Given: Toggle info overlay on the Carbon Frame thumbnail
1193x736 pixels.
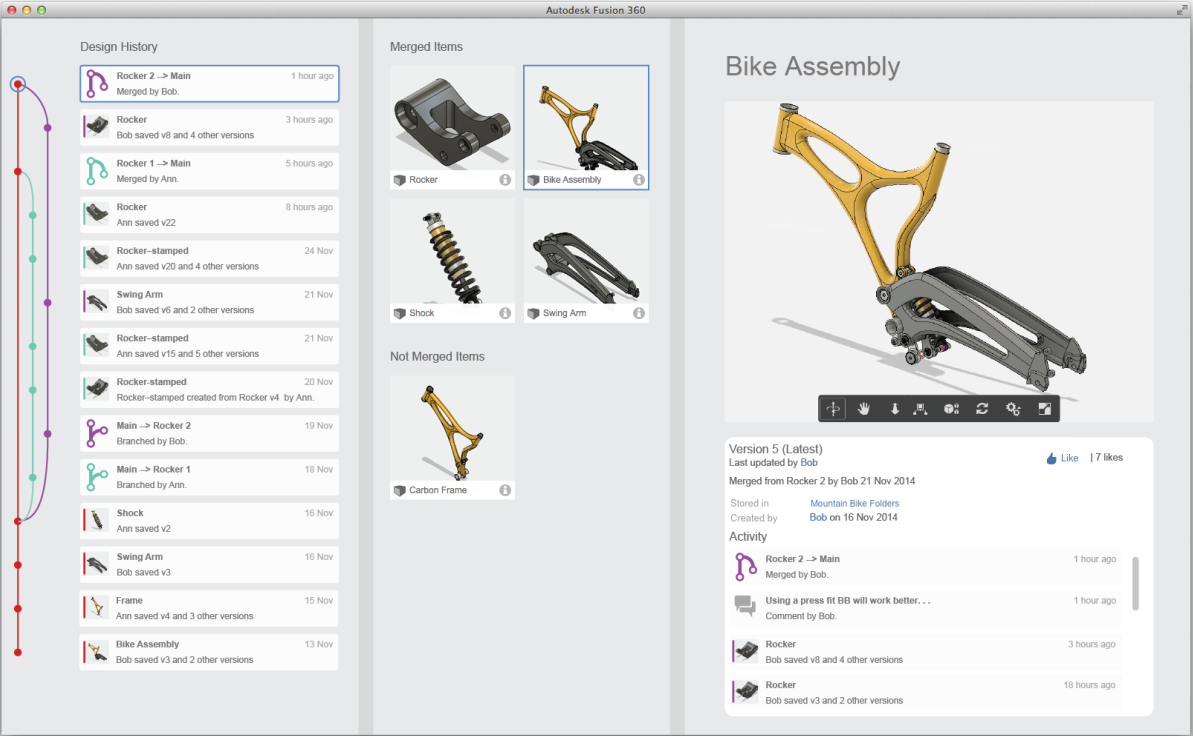Looking at the screenshot, I should 505,490.
